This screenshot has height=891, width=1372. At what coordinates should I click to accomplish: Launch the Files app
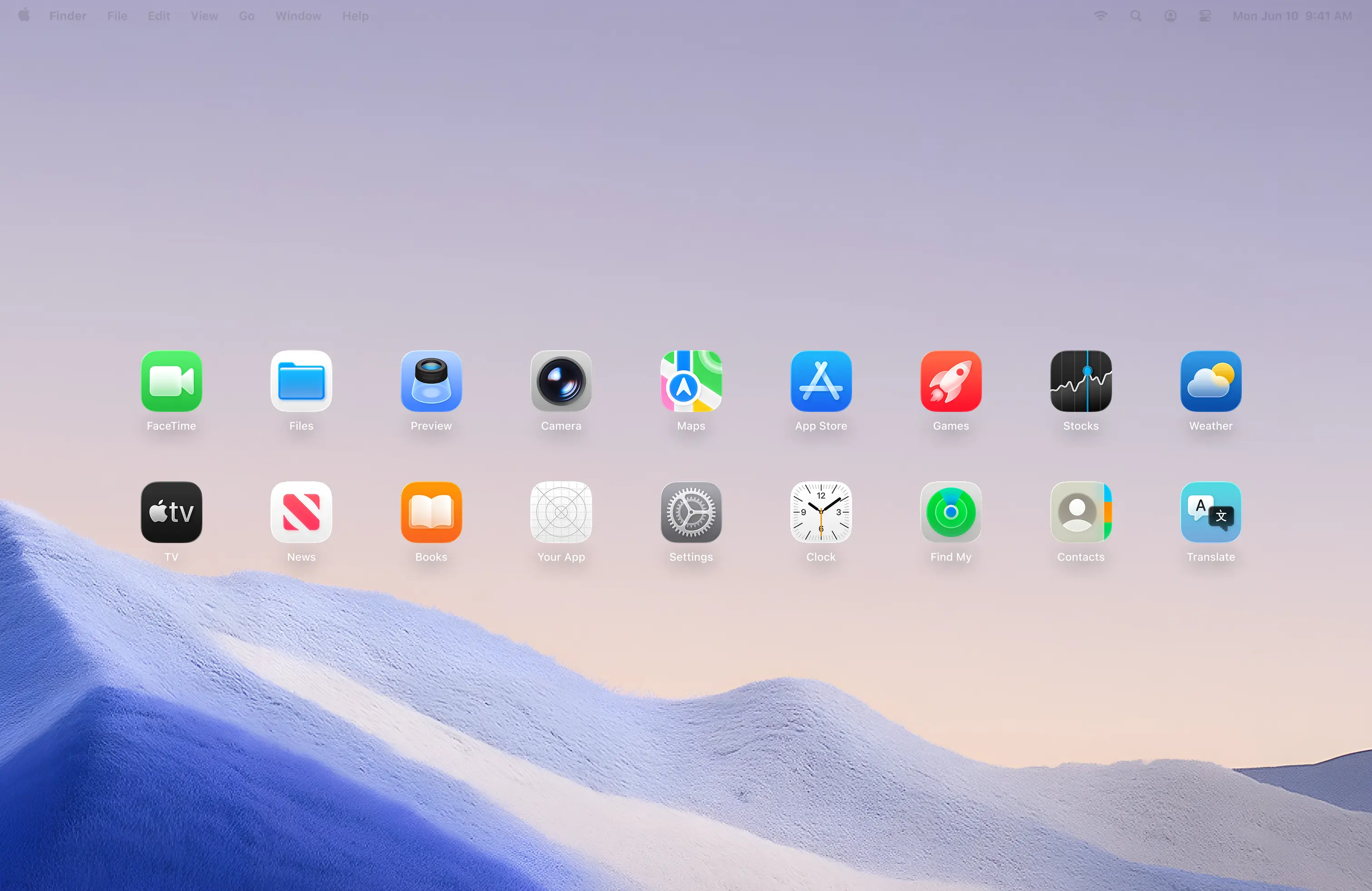[x=301, y=381]
